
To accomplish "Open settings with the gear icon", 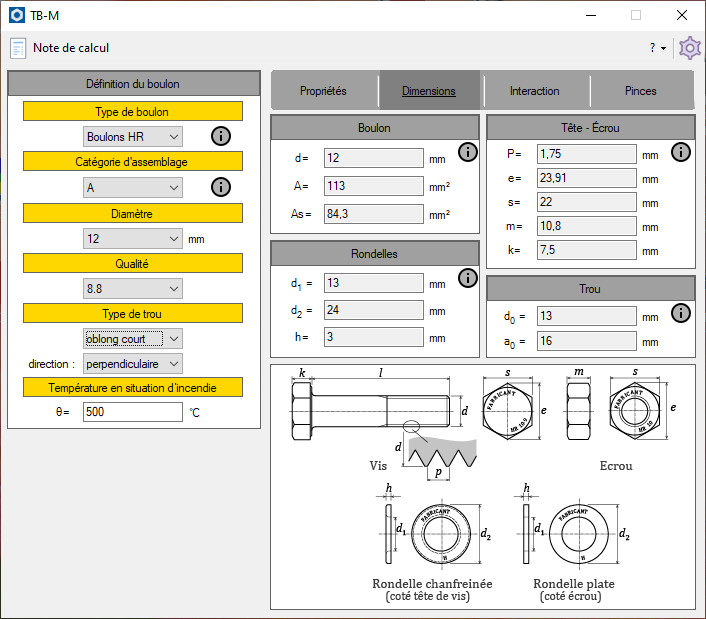I will pyautogui.click(x=690, y=48).
